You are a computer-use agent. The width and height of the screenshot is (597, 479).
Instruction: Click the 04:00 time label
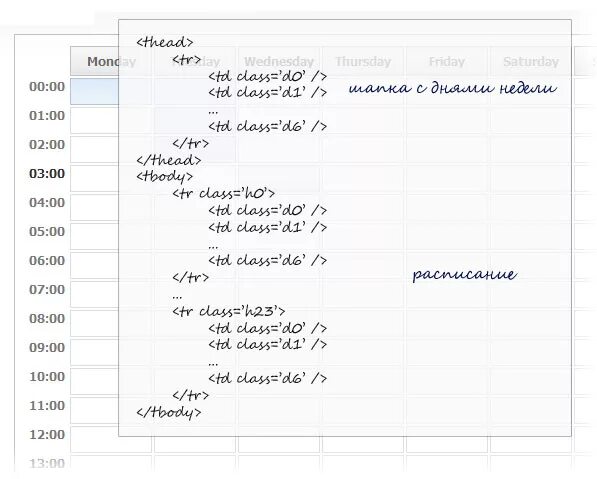[47, 202]
